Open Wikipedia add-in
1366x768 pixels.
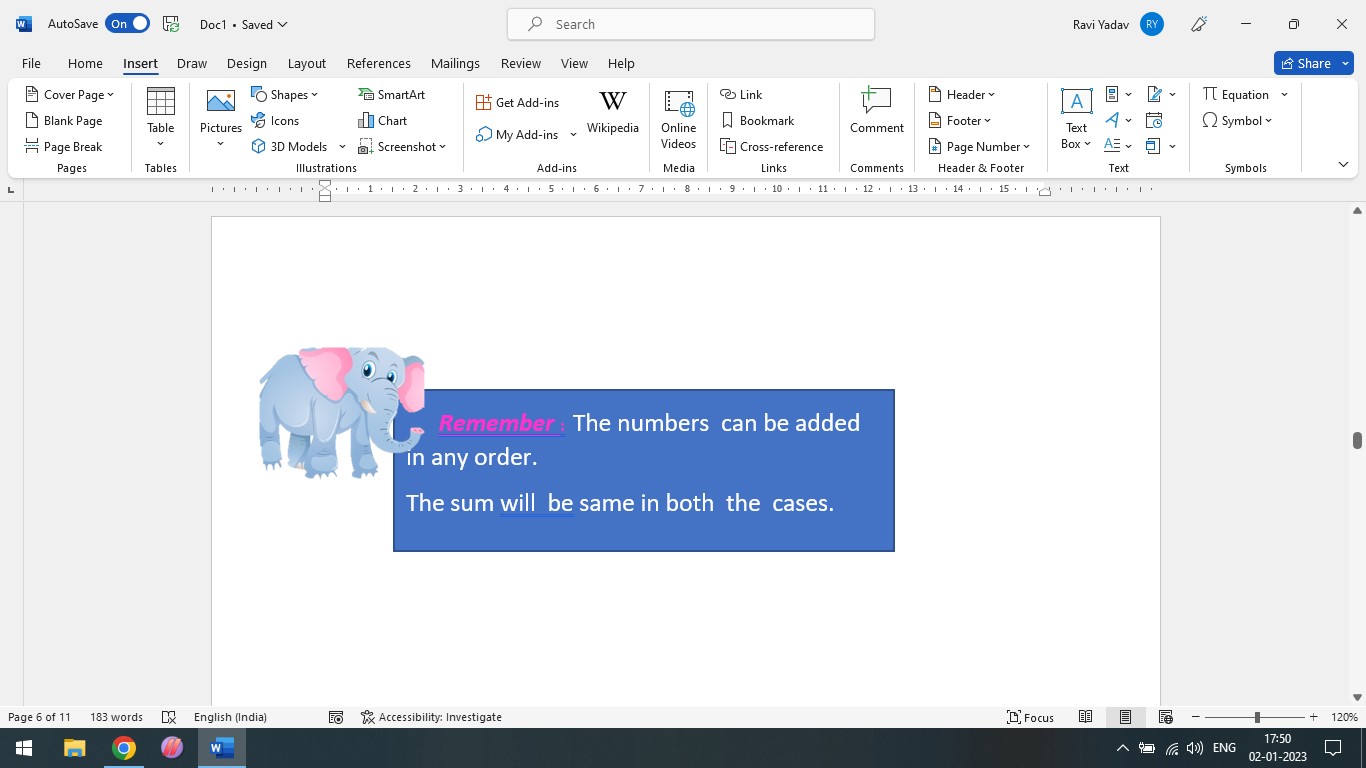click(x=612, y=111)
